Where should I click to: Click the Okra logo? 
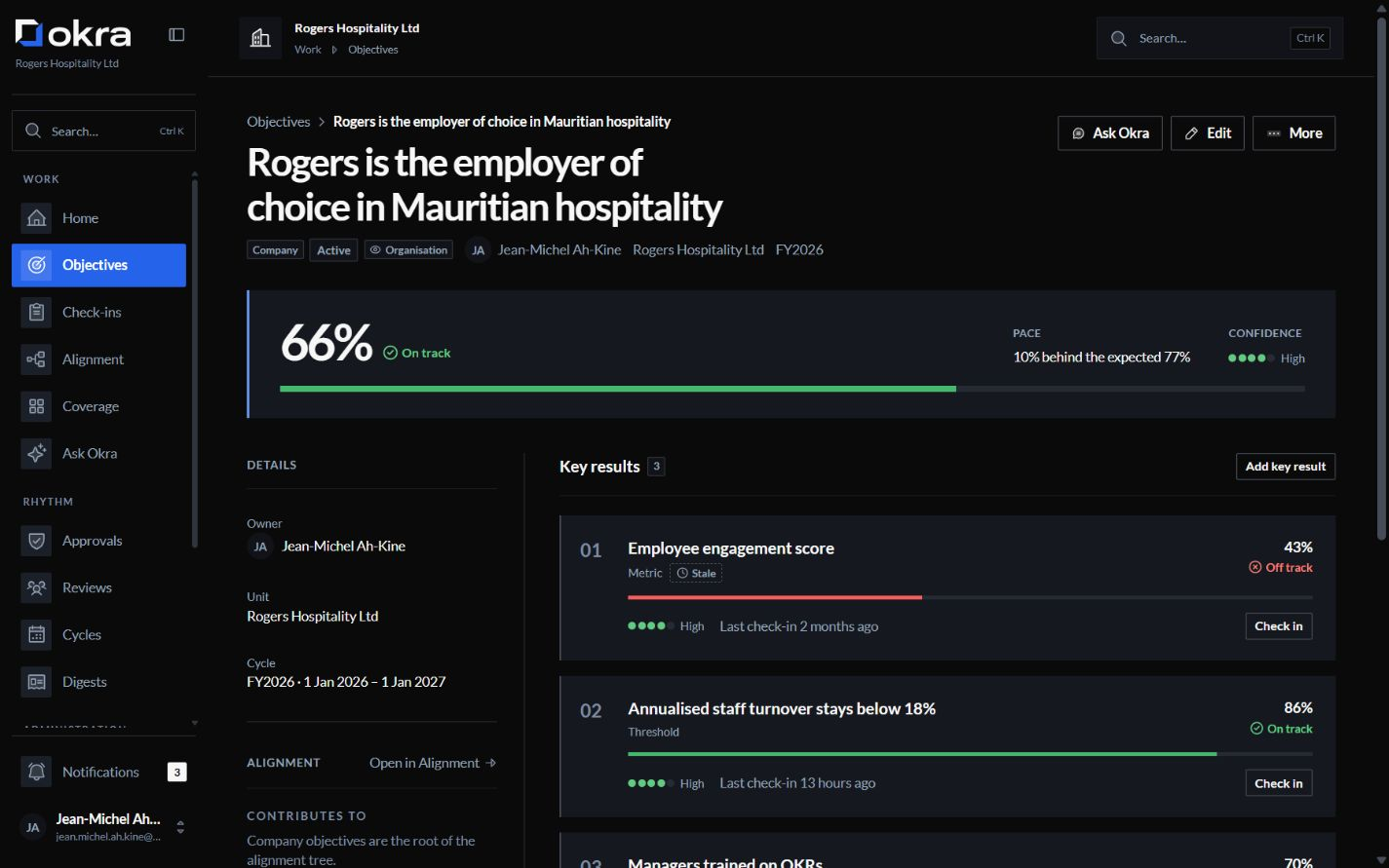click(x=73, y=34)
